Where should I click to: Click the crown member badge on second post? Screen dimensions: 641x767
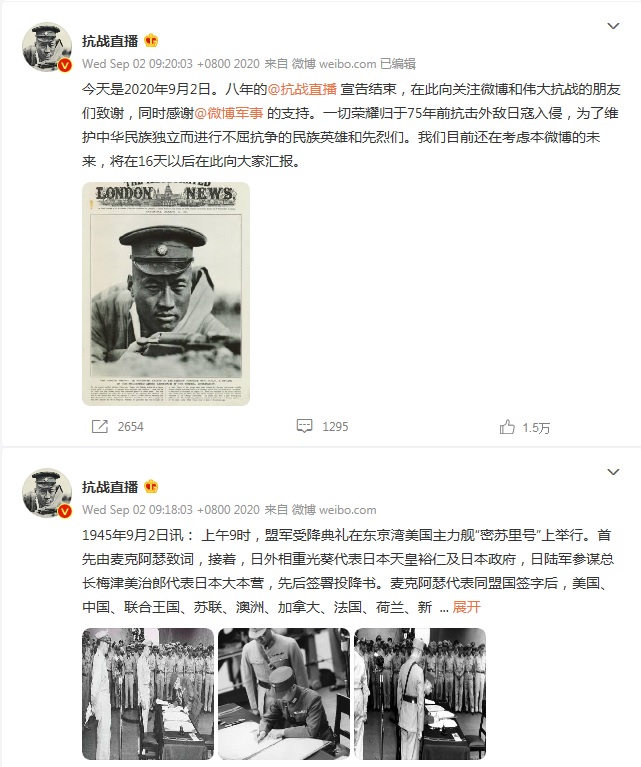(x=151, y=487)
